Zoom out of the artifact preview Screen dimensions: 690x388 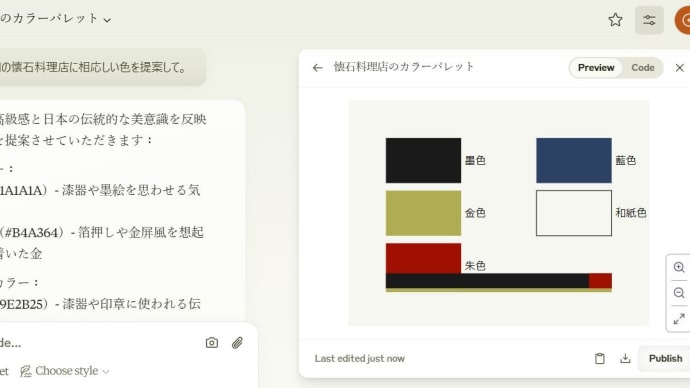(x=679, y=293)
